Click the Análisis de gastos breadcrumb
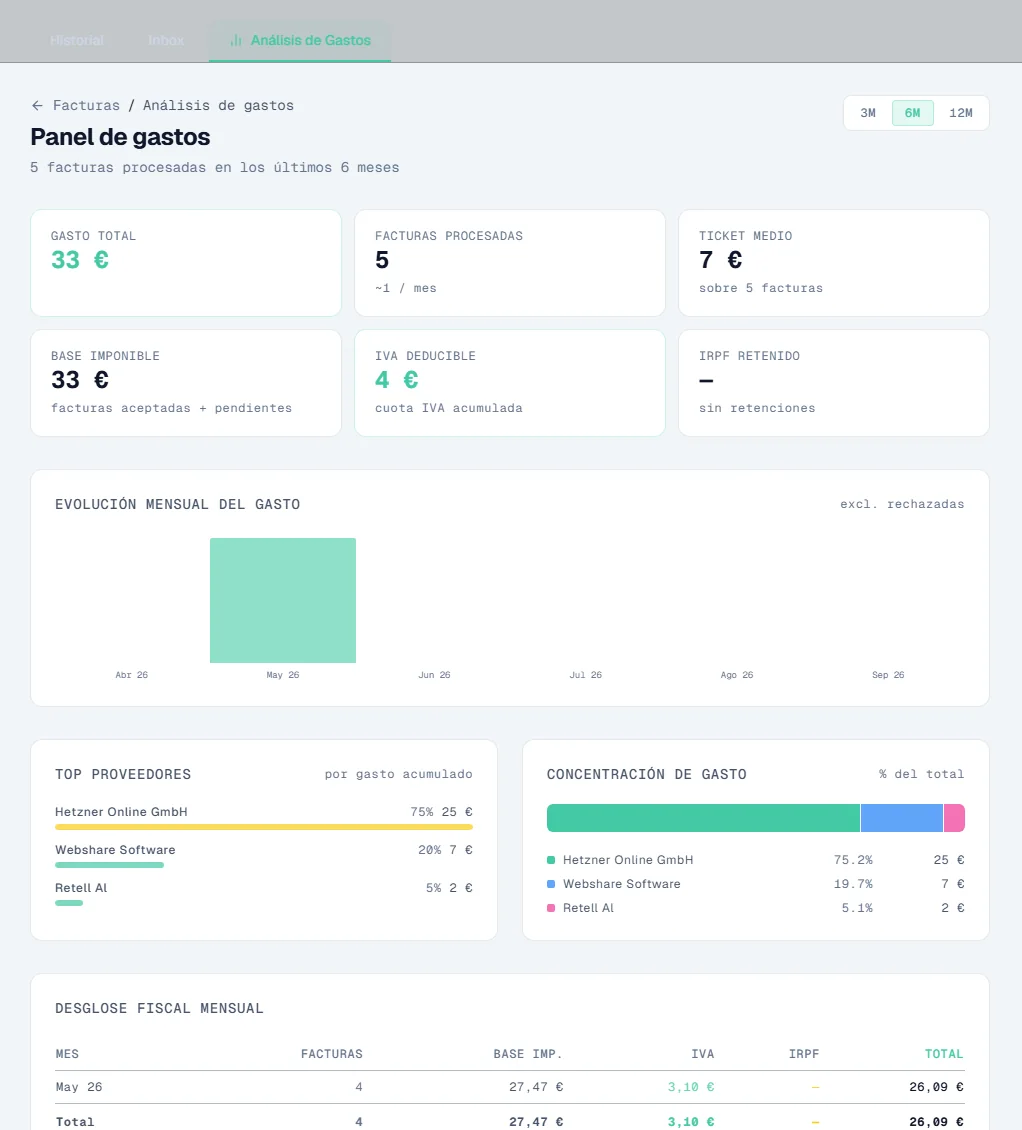This screenshot has height=1130, width=1022. [218, 105]
